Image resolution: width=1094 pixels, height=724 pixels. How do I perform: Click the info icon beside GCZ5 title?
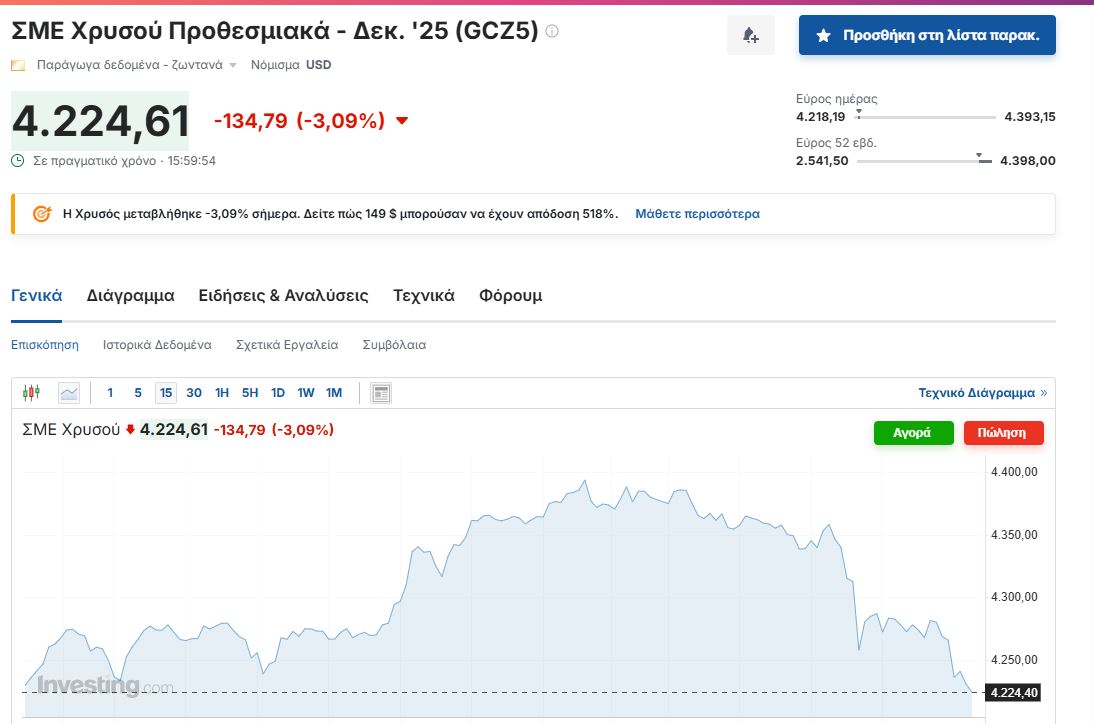pyautogui.click(x=552, y=31)
